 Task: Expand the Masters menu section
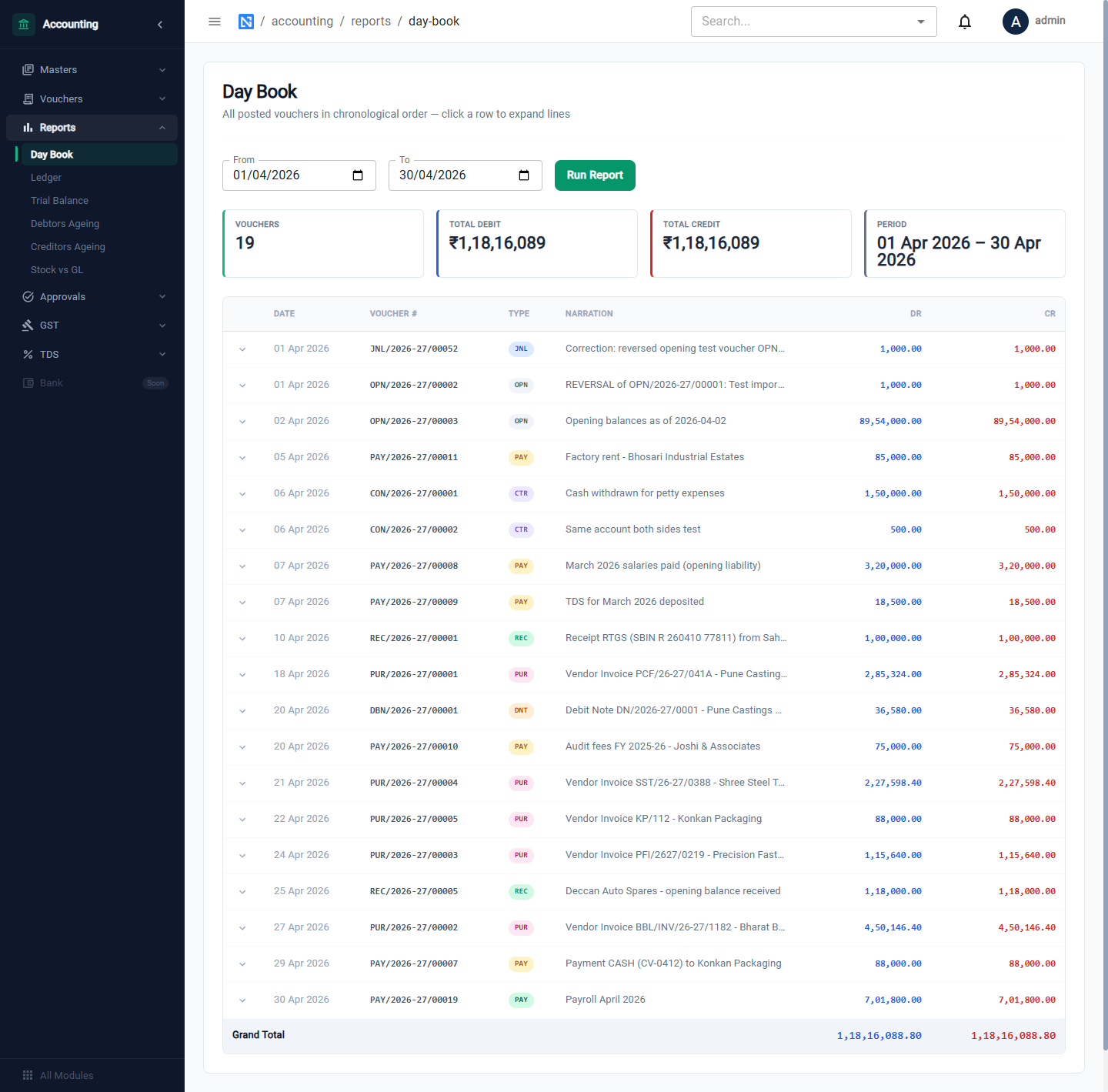162,70
